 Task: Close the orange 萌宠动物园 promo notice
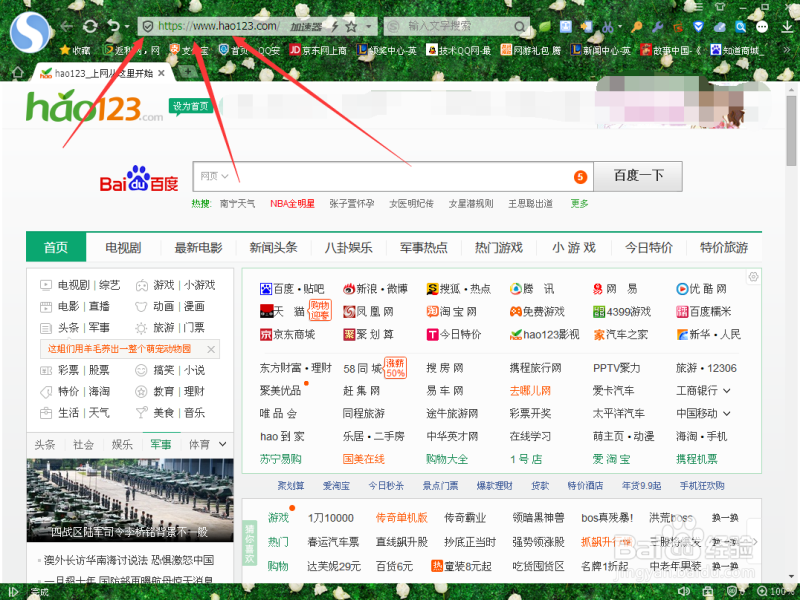tap(211, 349)
